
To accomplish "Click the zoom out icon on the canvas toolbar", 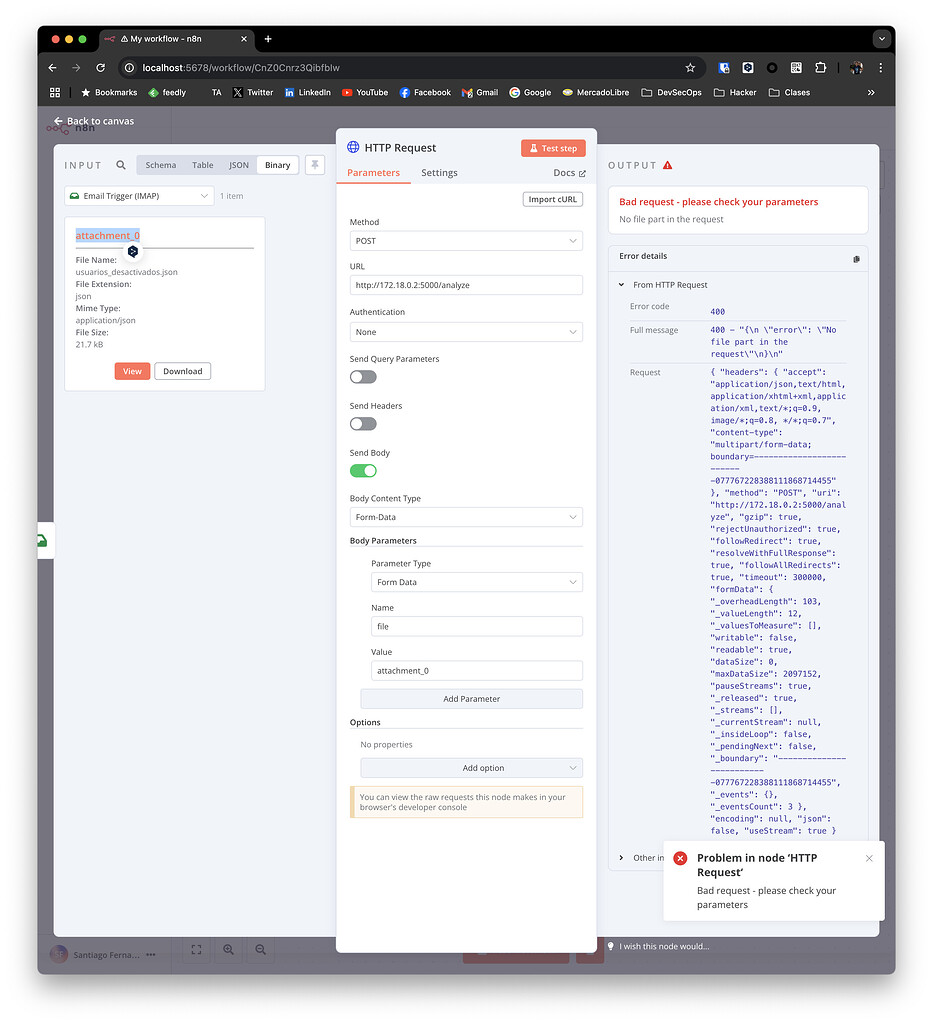I will [260, 950].
